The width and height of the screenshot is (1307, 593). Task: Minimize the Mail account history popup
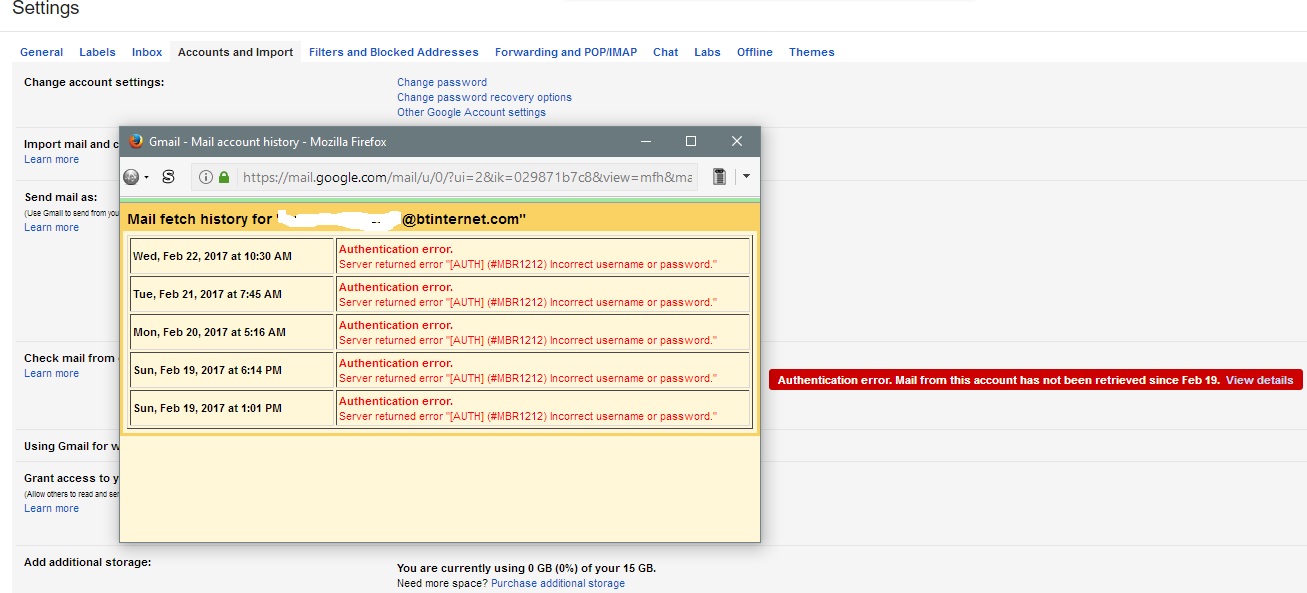646,142
